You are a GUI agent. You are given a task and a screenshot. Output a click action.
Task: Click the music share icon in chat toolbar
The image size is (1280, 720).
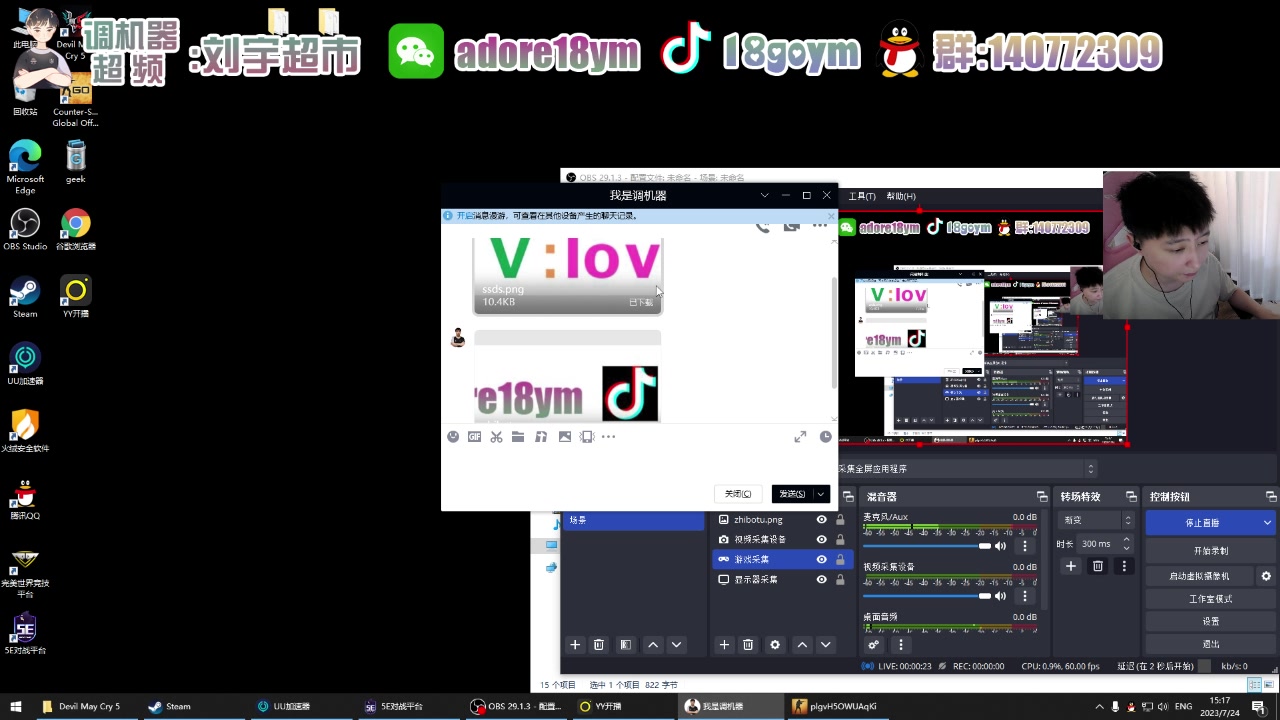(541, 437)
